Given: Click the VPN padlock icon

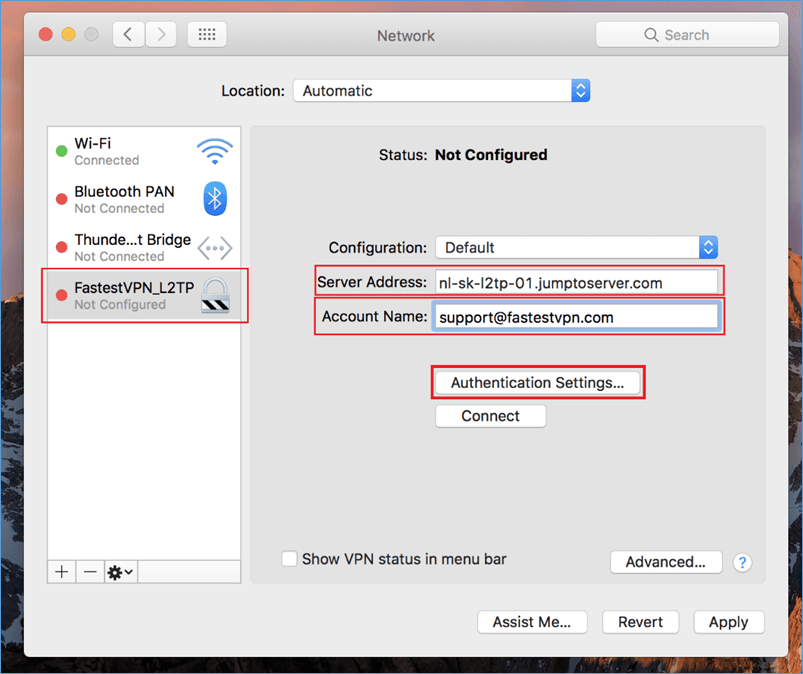Looking at the screenshot, I should click(x=215, y=295).
